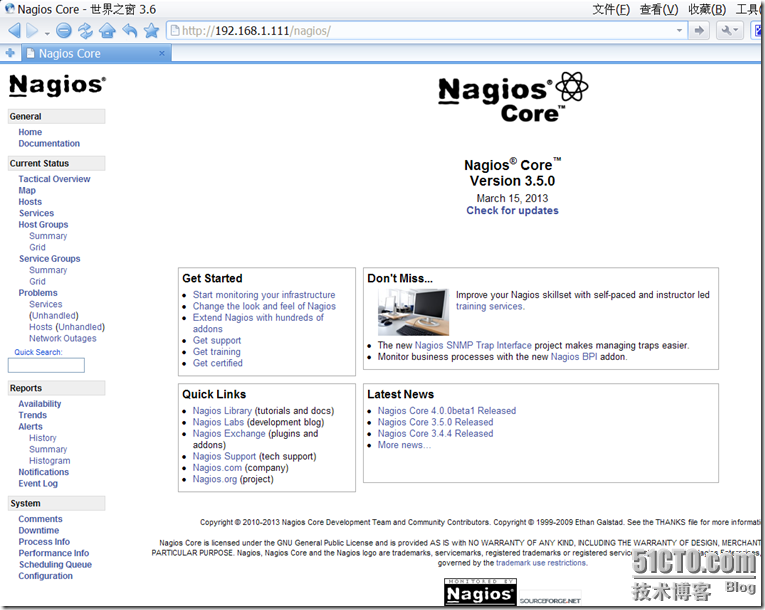Open the Documentation sidebar link
765x610 pixels.
(x=49, y=143)
